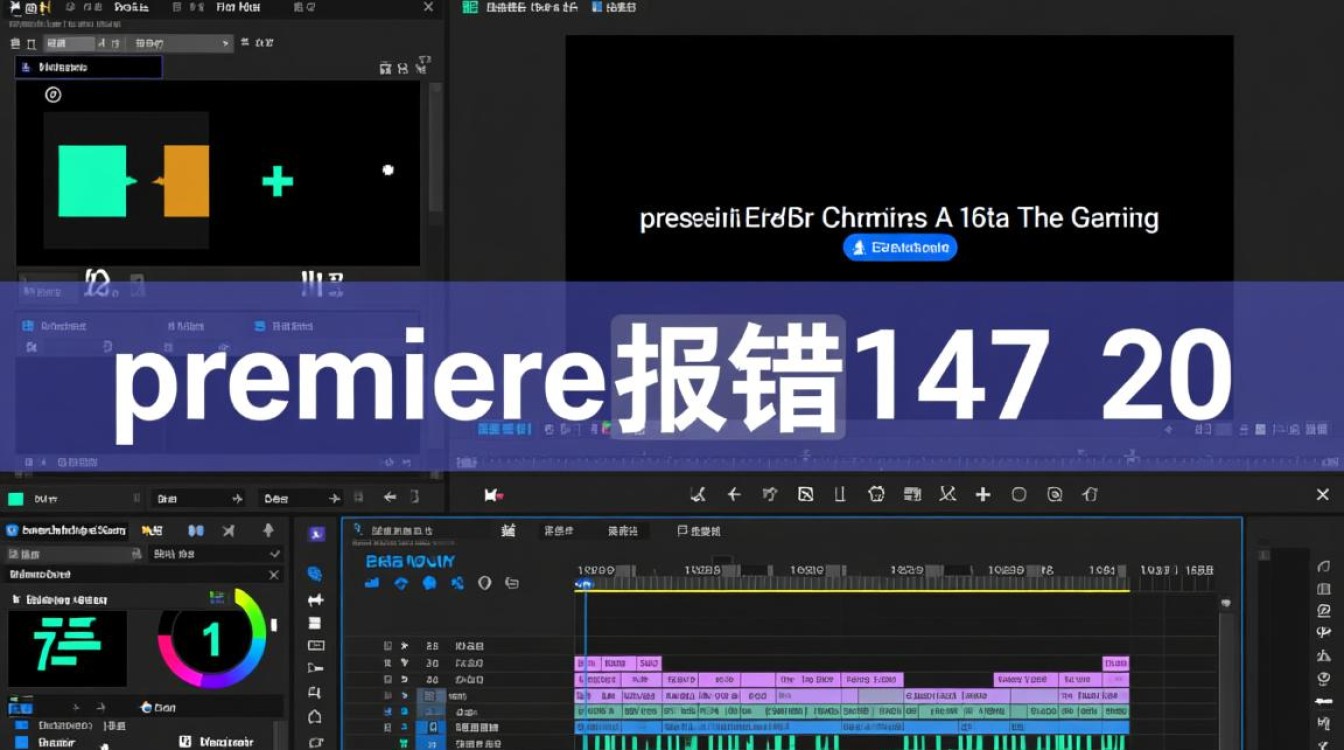Click the bent arrow icon ending the center toolbar
Screen dimensions: 1344x750
pos(1090,494)
